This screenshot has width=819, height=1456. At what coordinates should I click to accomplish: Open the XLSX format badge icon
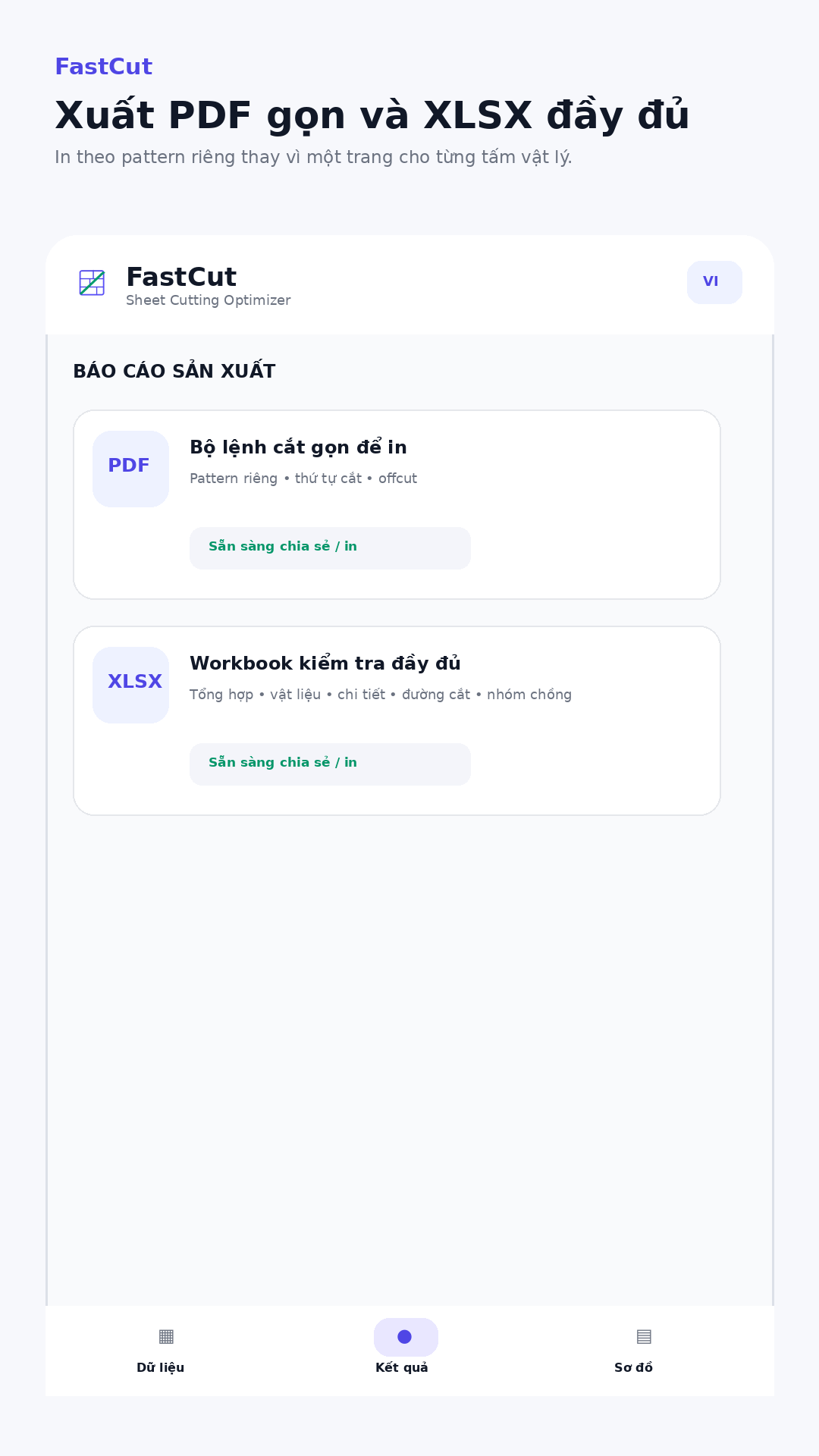coord(130,685)
